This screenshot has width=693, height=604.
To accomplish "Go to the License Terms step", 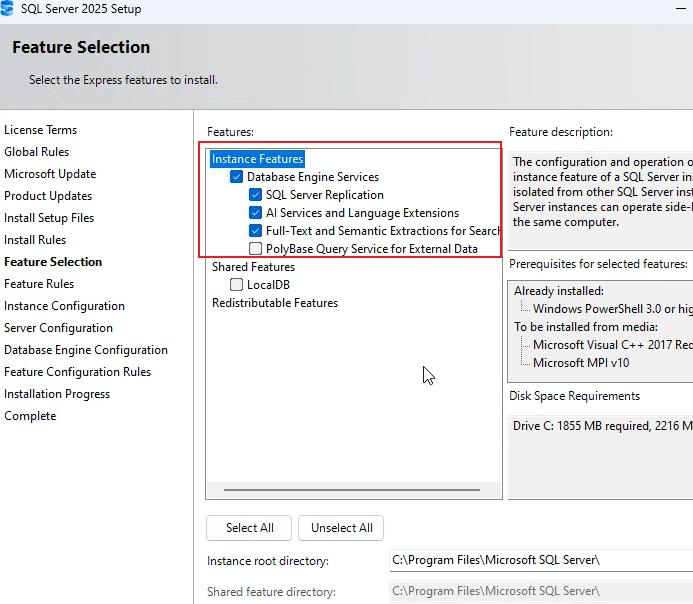I will point(40,130).
